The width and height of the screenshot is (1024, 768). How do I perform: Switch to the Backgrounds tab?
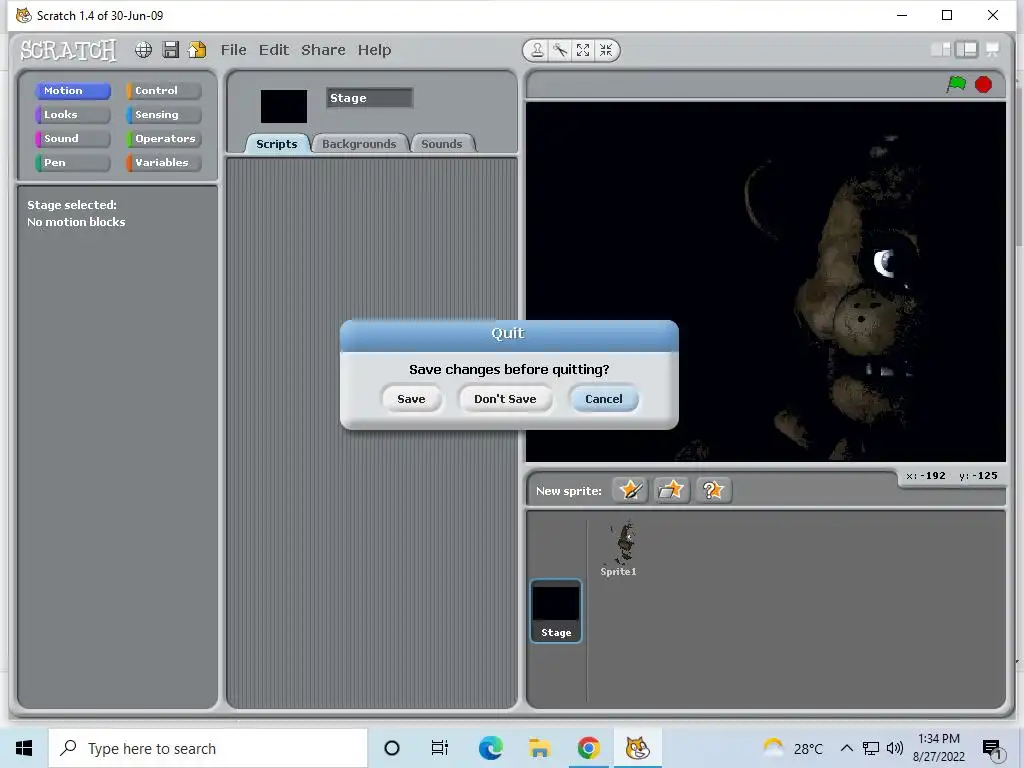(x=359, y=144)
